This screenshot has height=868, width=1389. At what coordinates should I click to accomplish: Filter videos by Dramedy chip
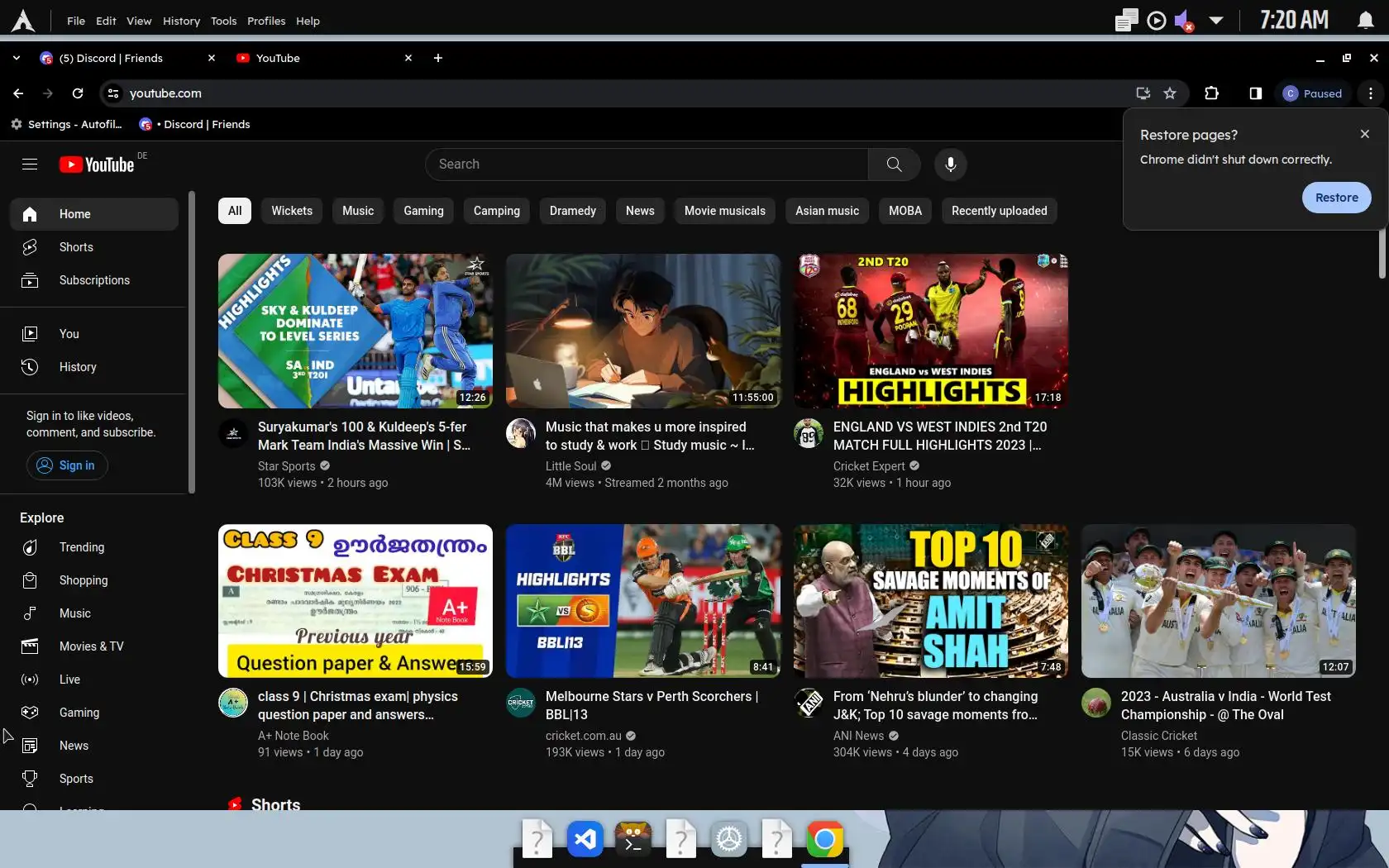[x=573, y=211]
